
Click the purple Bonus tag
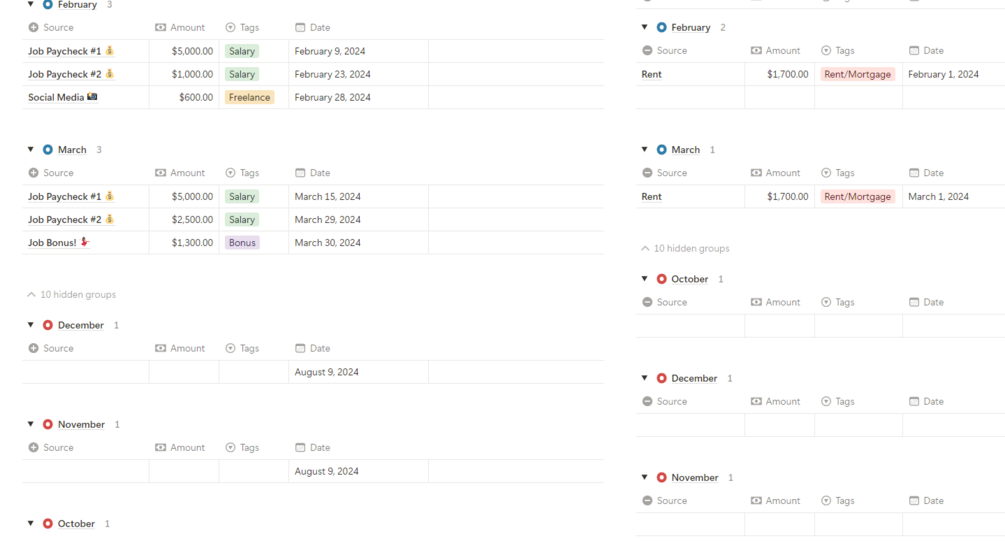tap(242, 243)
